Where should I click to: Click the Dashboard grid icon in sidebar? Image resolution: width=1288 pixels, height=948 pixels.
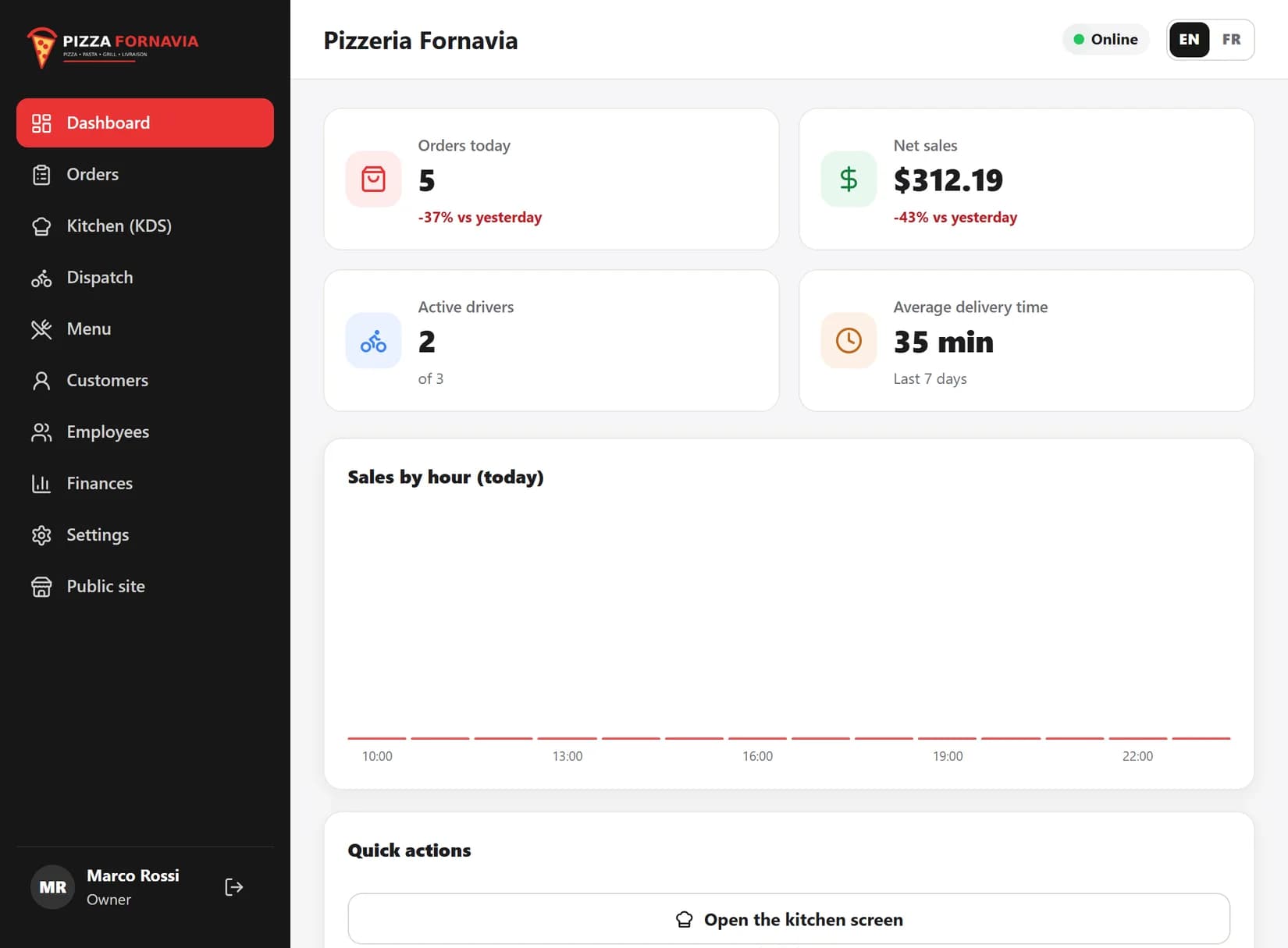point(41,123)
